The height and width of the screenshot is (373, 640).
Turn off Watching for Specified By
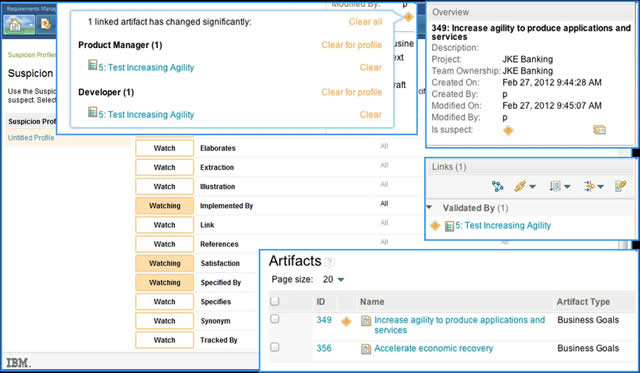pyautogui.click(x=164, y=282)
